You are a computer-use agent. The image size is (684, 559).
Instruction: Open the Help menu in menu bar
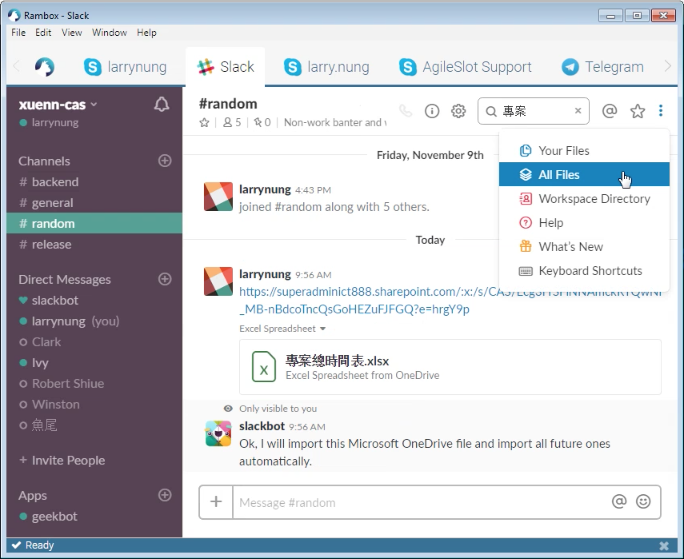point(147,33)
